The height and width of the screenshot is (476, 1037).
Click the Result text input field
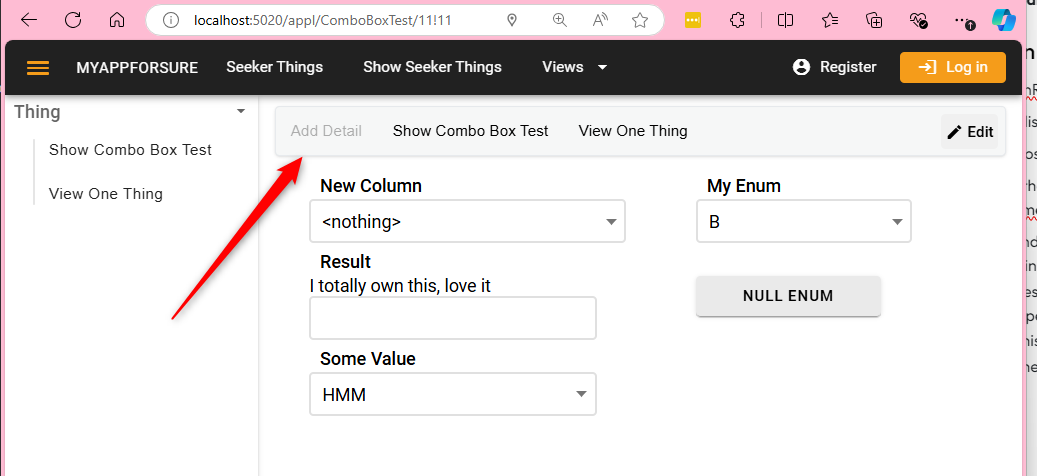tap(453, 318)
